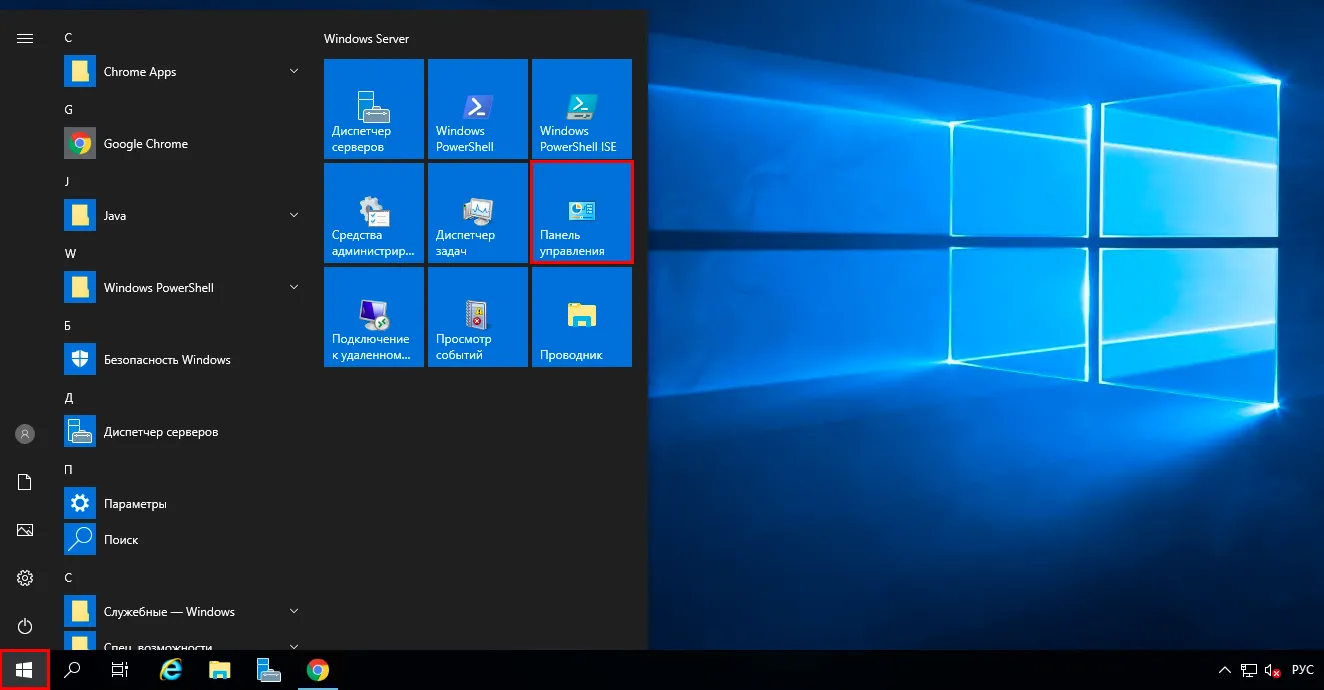
Task: Expand the Windows PowerShell folder
Action: [183, 288]
